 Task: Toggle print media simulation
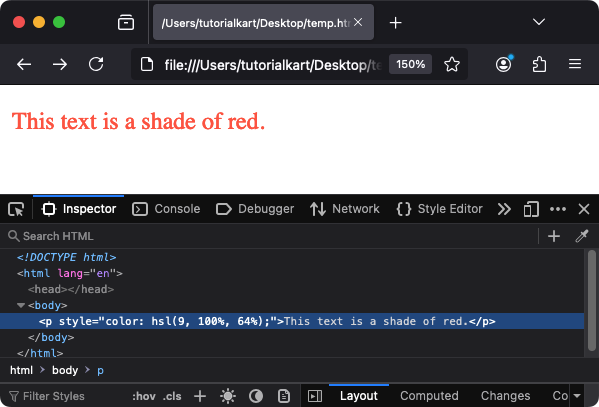pyautogui.click(x=284, y=396)
